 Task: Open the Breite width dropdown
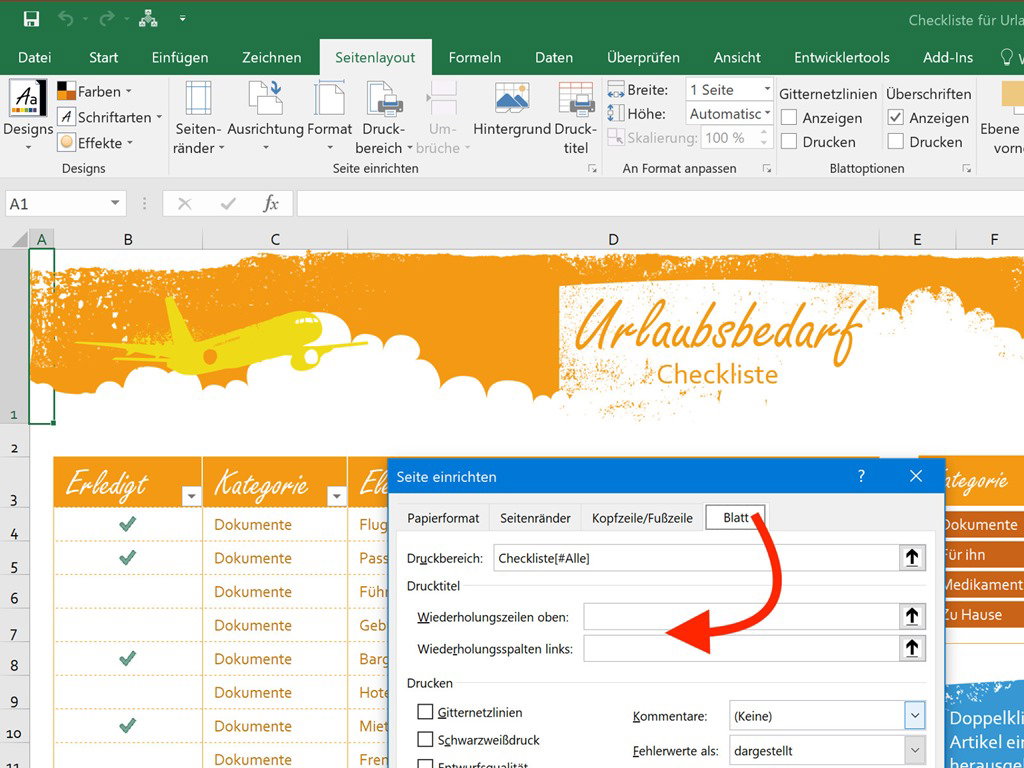coord(766,90)
